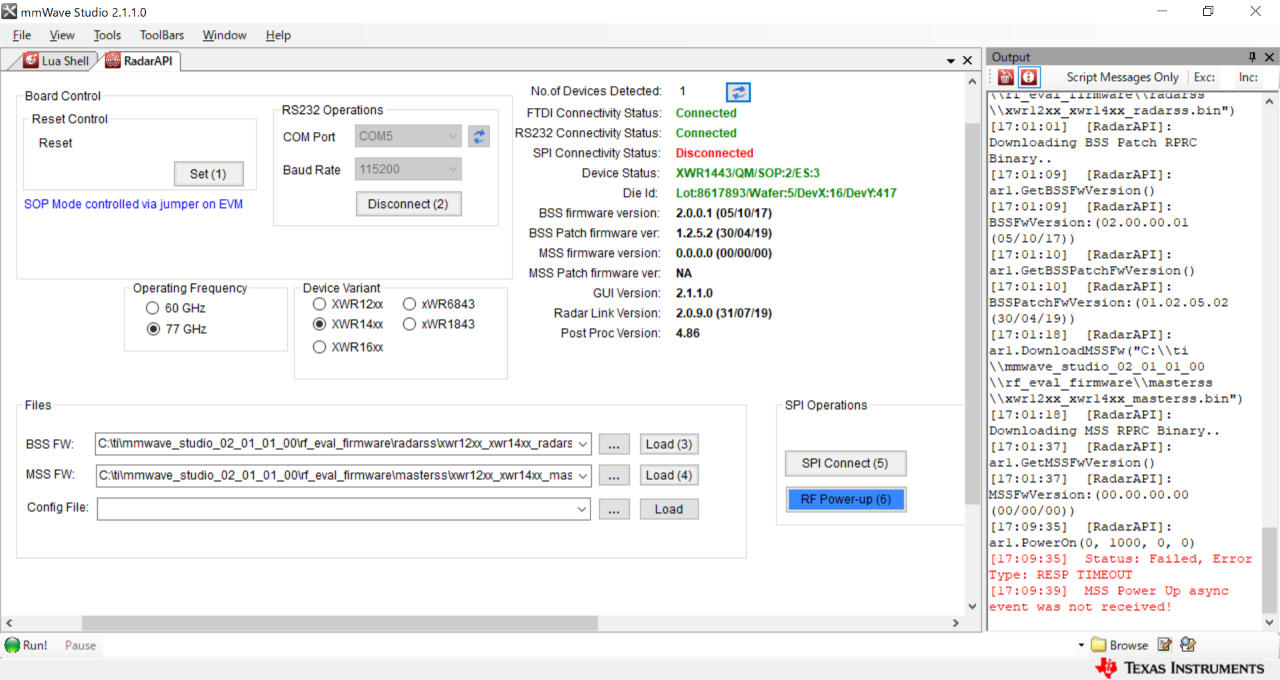Click Load (3) for BSS firmware
The height and width of the screenshot is (680, 1280).
[x=669, y=444]
